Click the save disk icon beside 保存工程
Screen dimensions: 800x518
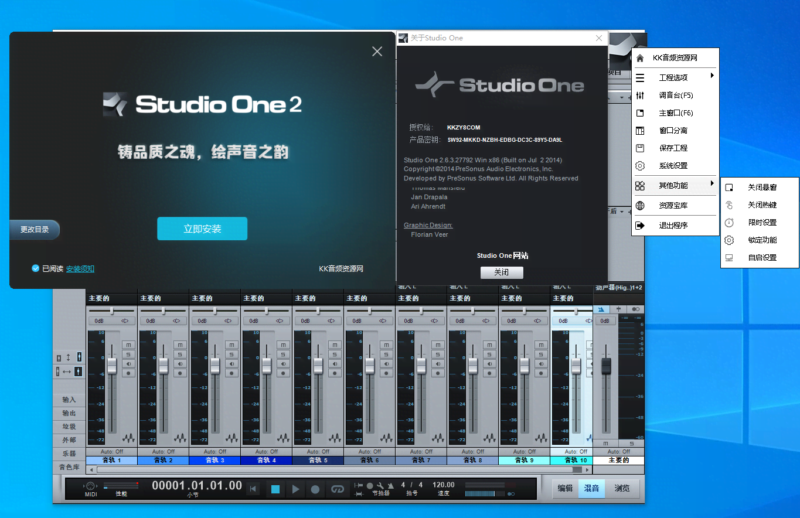coord(640,148)
